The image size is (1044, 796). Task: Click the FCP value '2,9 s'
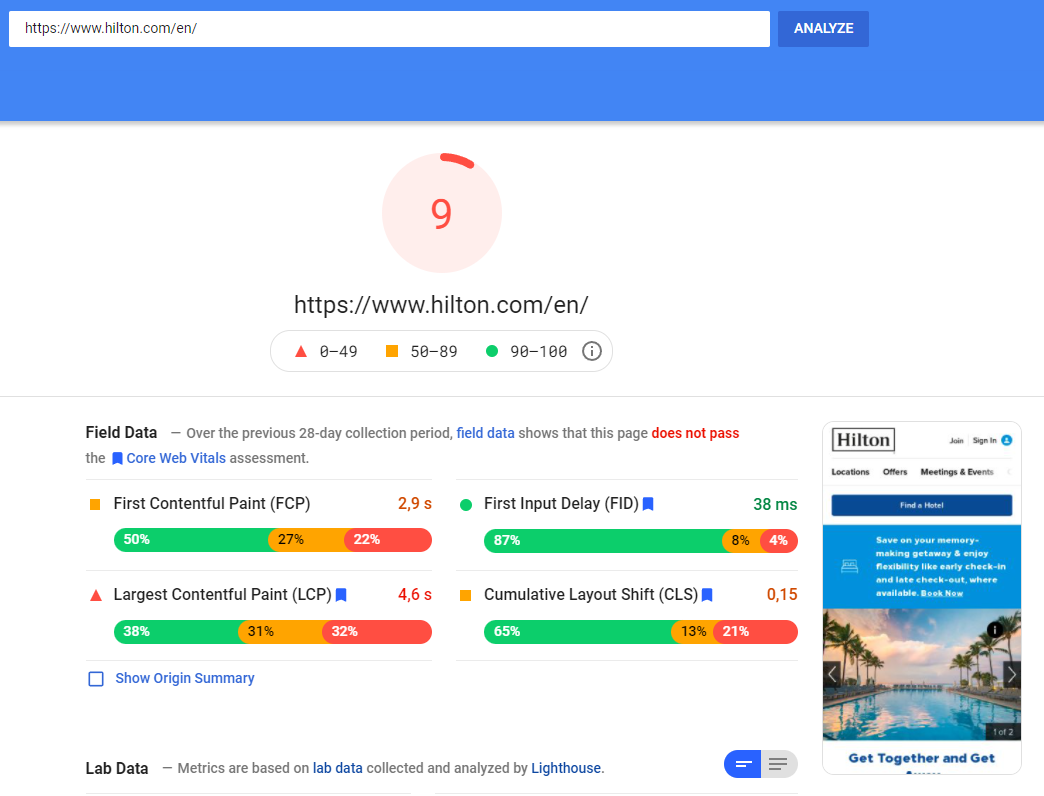(x=415, y=504)
